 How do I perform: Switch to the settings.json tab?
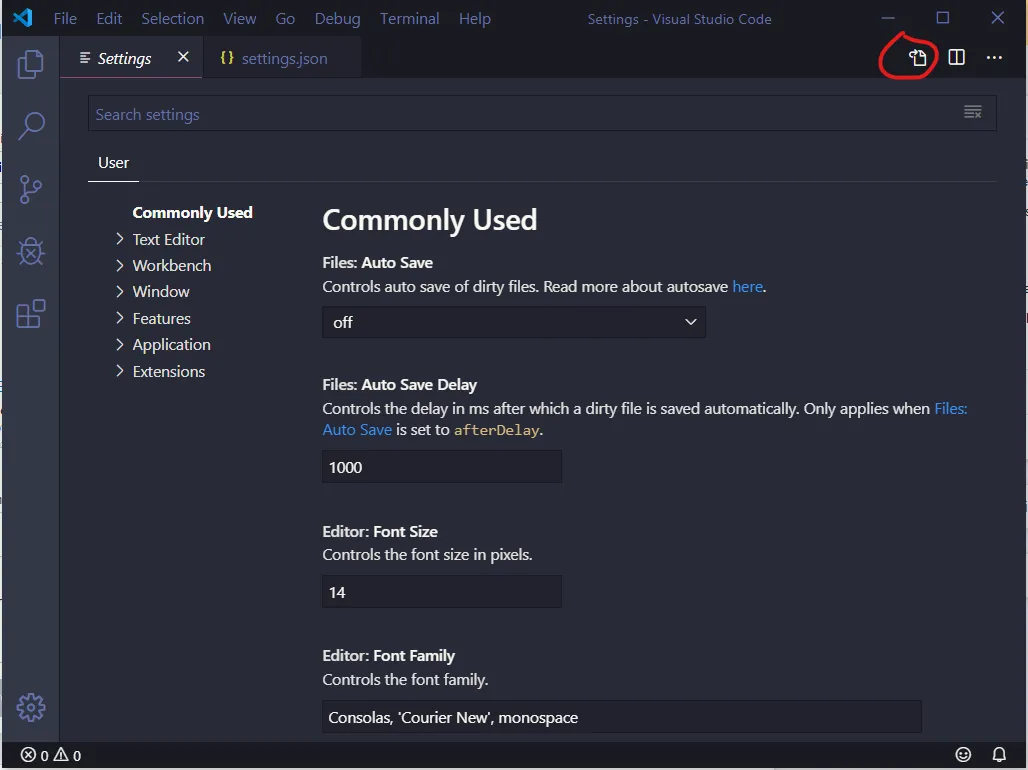pyautogui.click(x=283, y=59)
